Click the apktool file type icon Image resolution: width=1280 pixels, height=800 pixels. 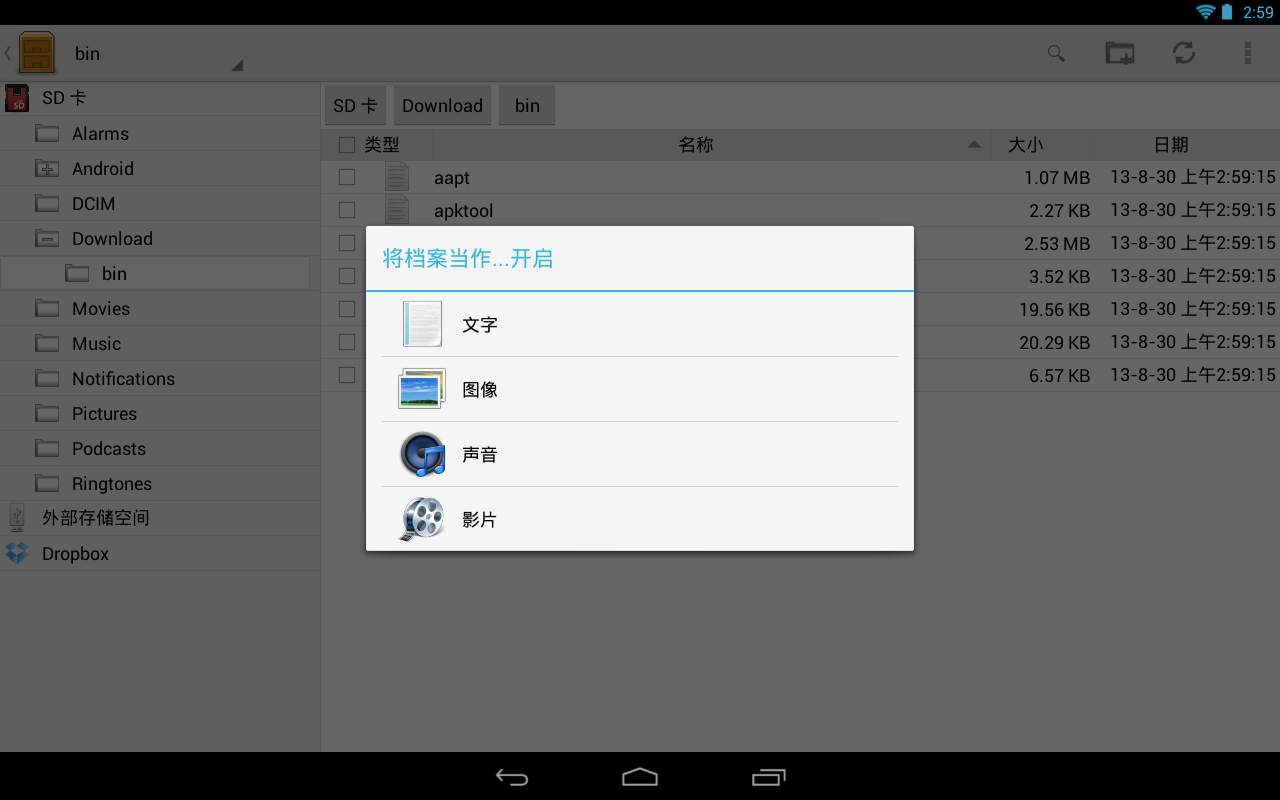point(397,210)
